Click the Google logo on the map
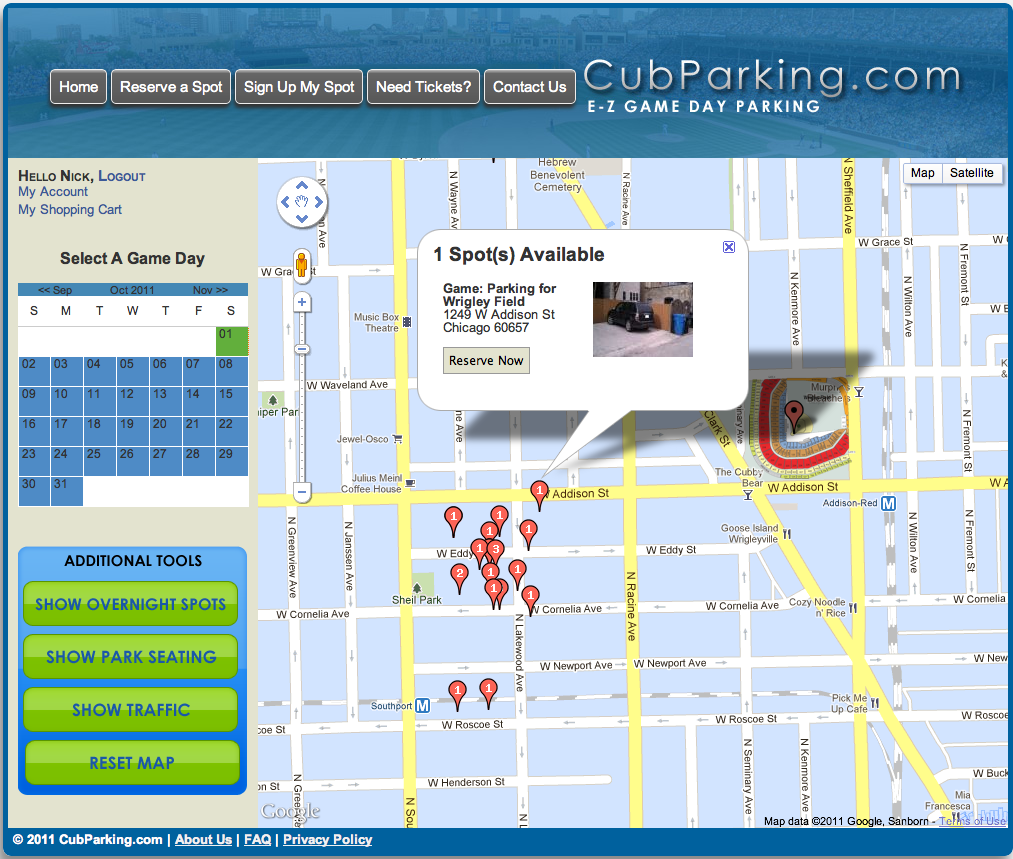Screen dimensions: 1013x859 (x=290, y=811)
